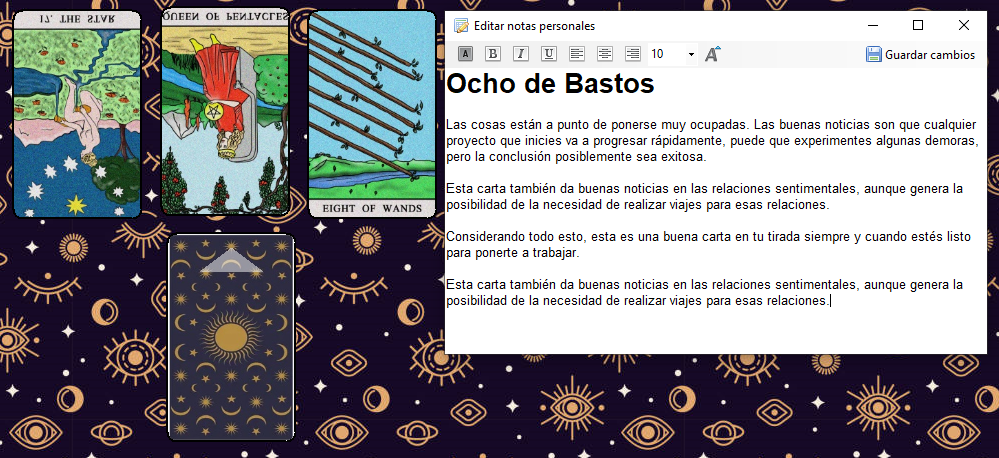Click the notes editor window icon
999x458 pixels.
tap(461, 25)
